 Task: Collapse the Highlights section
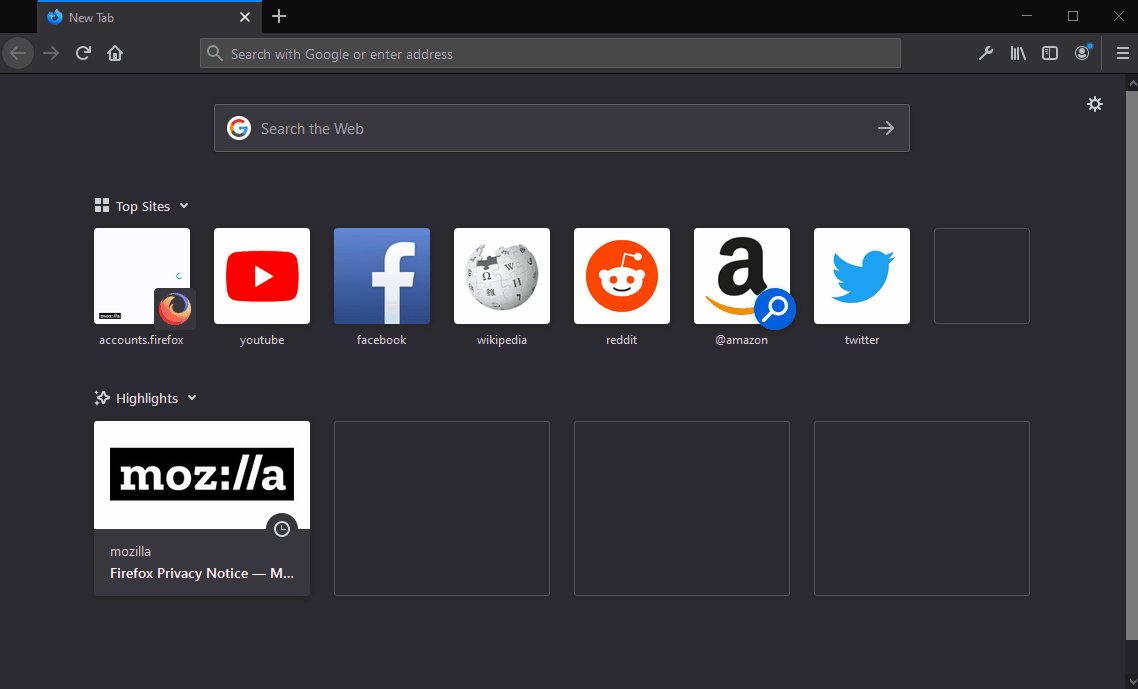tap(191, 398)
